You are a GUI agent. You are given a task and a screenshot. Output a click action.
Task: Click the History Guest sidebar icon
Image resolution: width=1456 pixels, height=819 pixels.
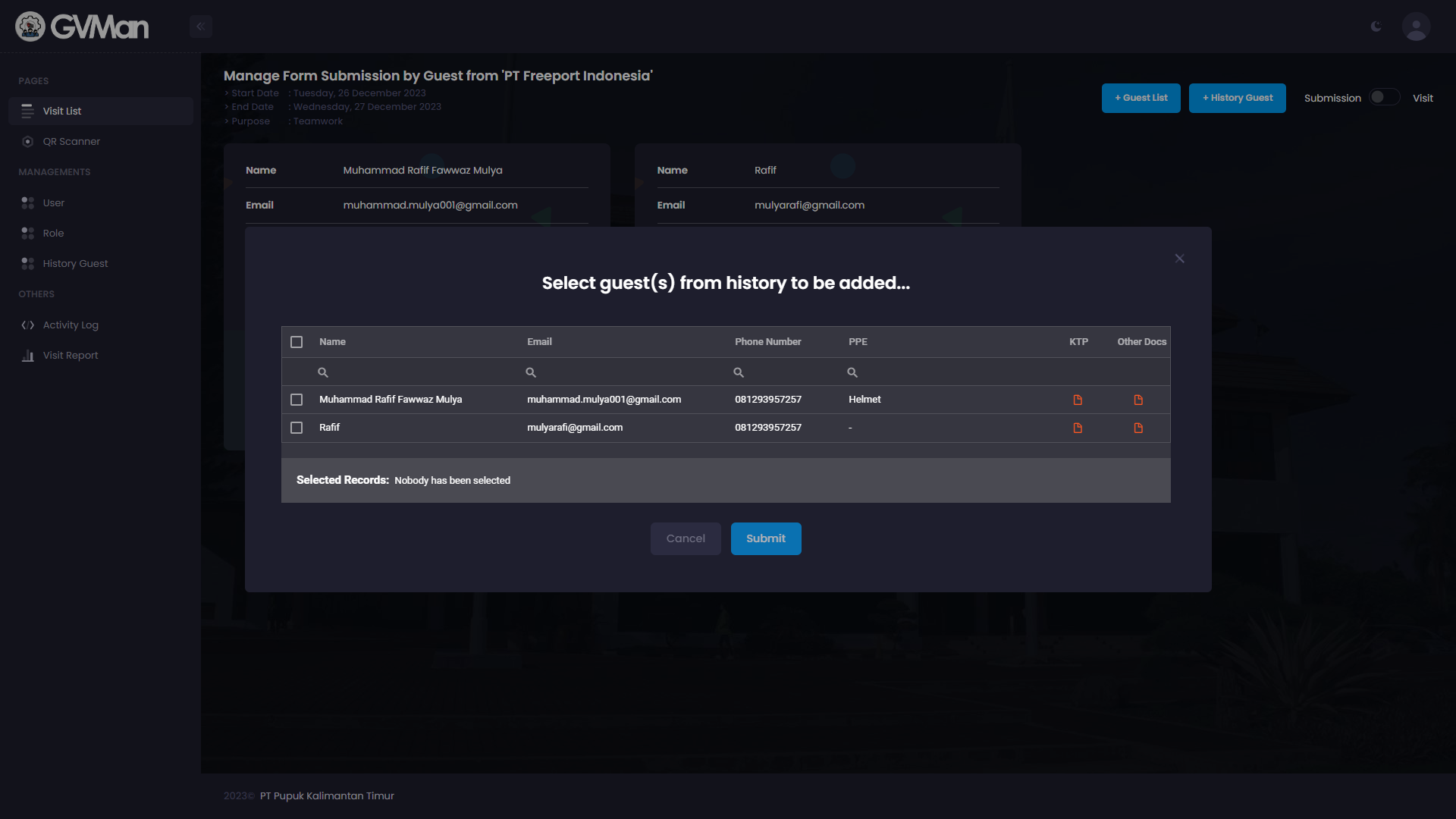point(28,264)
